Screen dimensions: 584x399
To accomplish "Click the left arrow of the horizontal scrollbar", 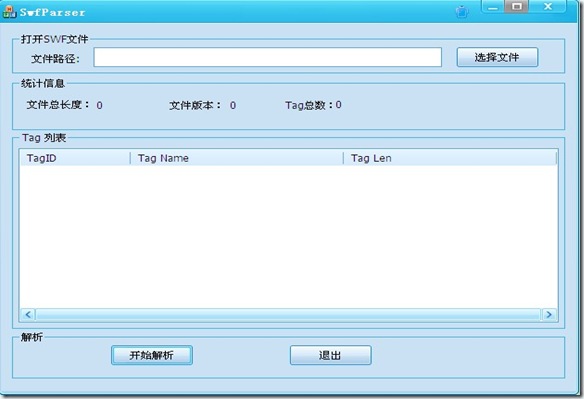I will tap(28, 314).
